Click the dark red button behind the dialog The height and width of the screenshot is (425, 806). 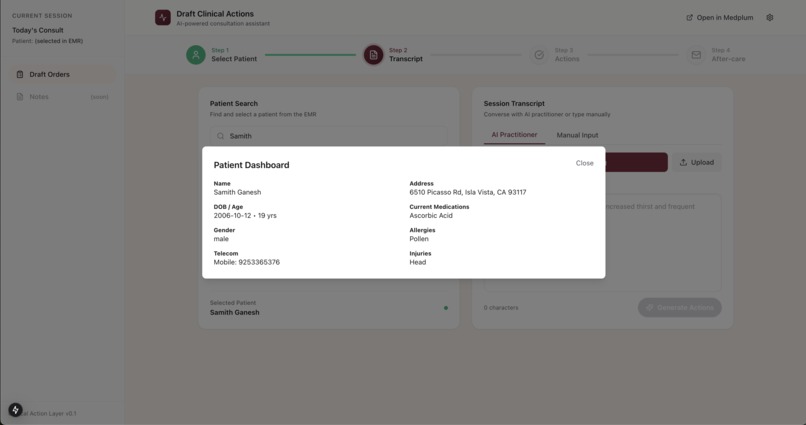click(636, 162)
